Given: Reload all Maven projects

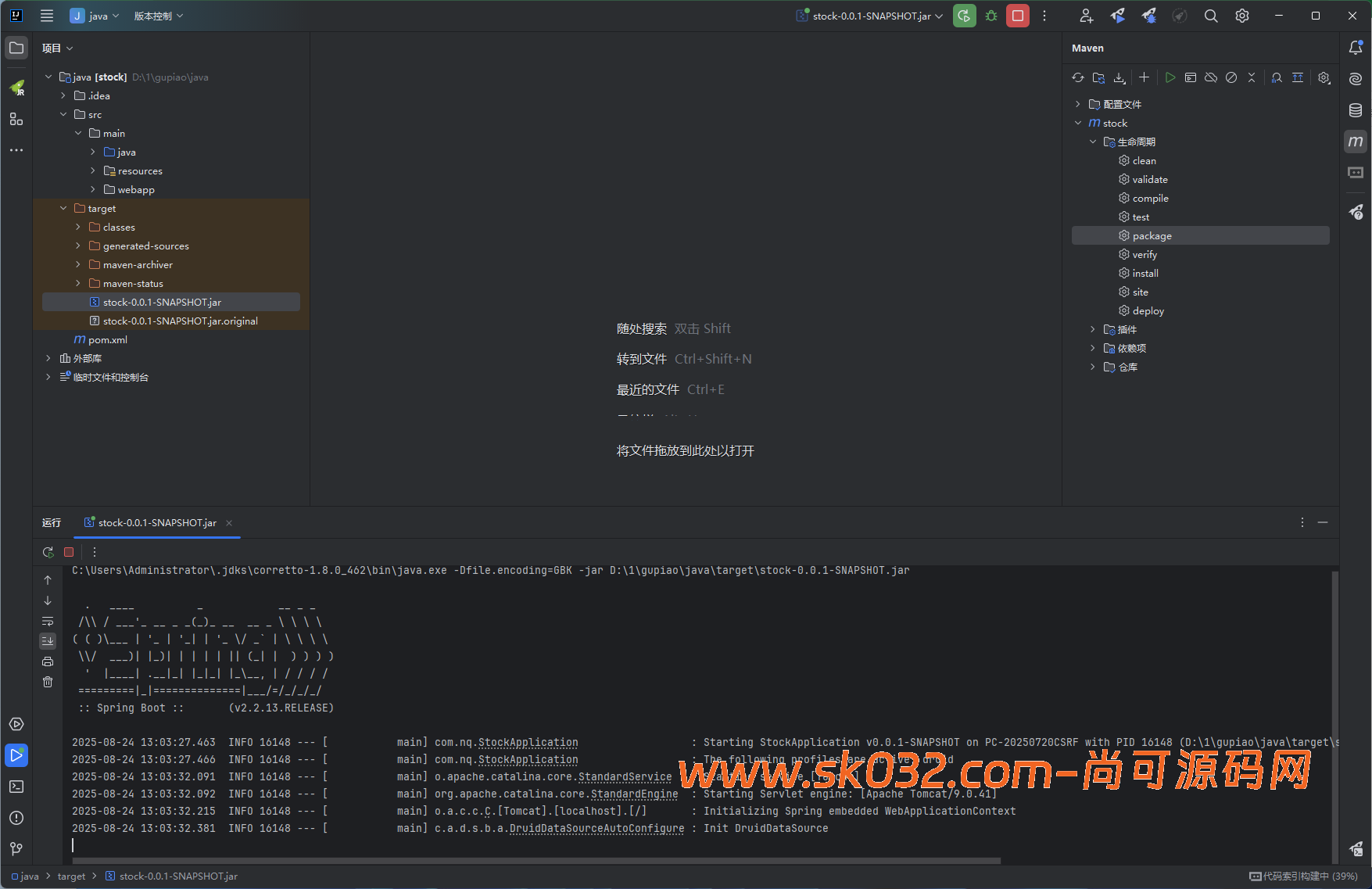Looking at the screenshot, I should click(1078, 77).
